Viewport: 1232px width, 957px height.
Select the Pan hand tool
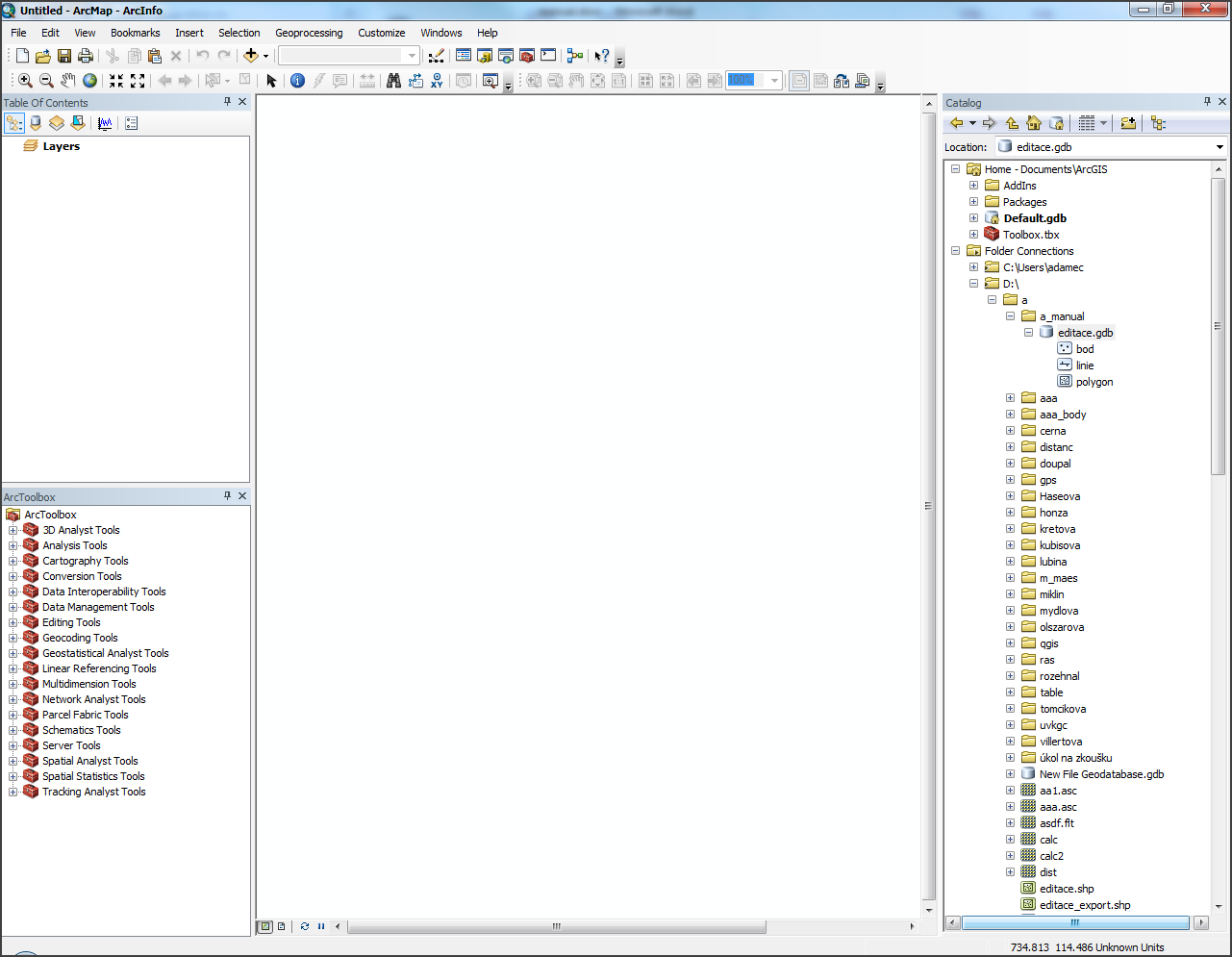pos(68,81)
